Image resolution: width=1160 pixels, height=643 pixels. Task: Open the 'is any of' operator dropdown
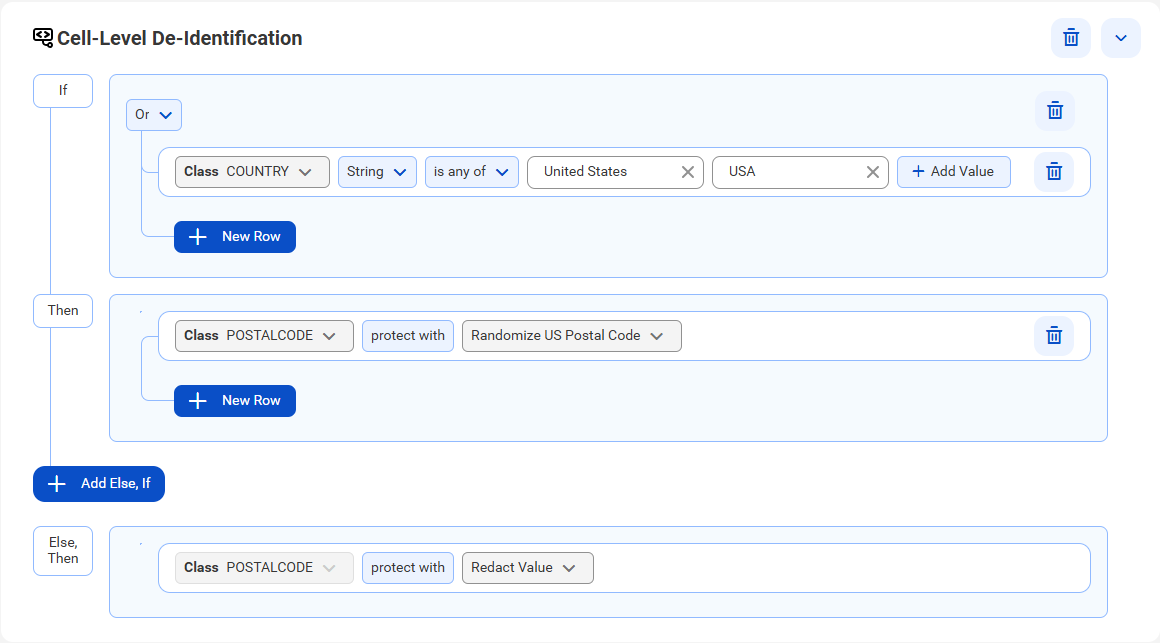(x=472, y=172)
